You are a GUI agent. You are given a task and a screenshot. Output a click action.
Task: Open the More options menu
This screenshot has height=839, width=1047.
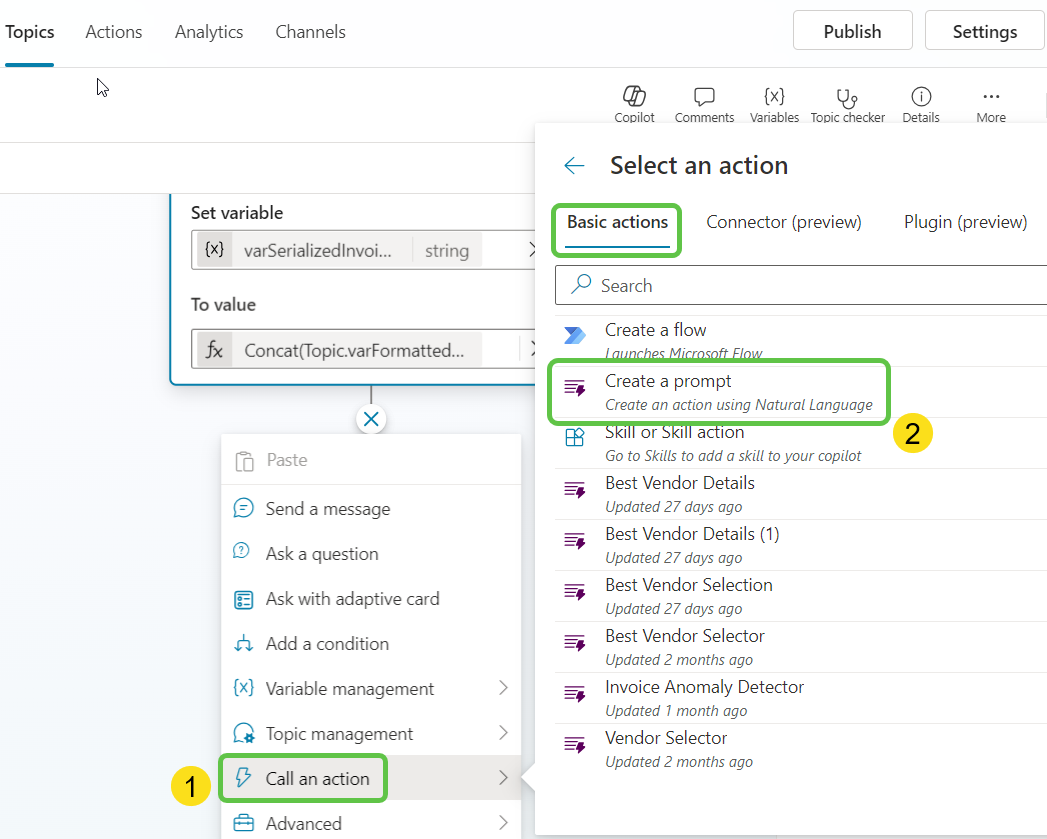990,100
